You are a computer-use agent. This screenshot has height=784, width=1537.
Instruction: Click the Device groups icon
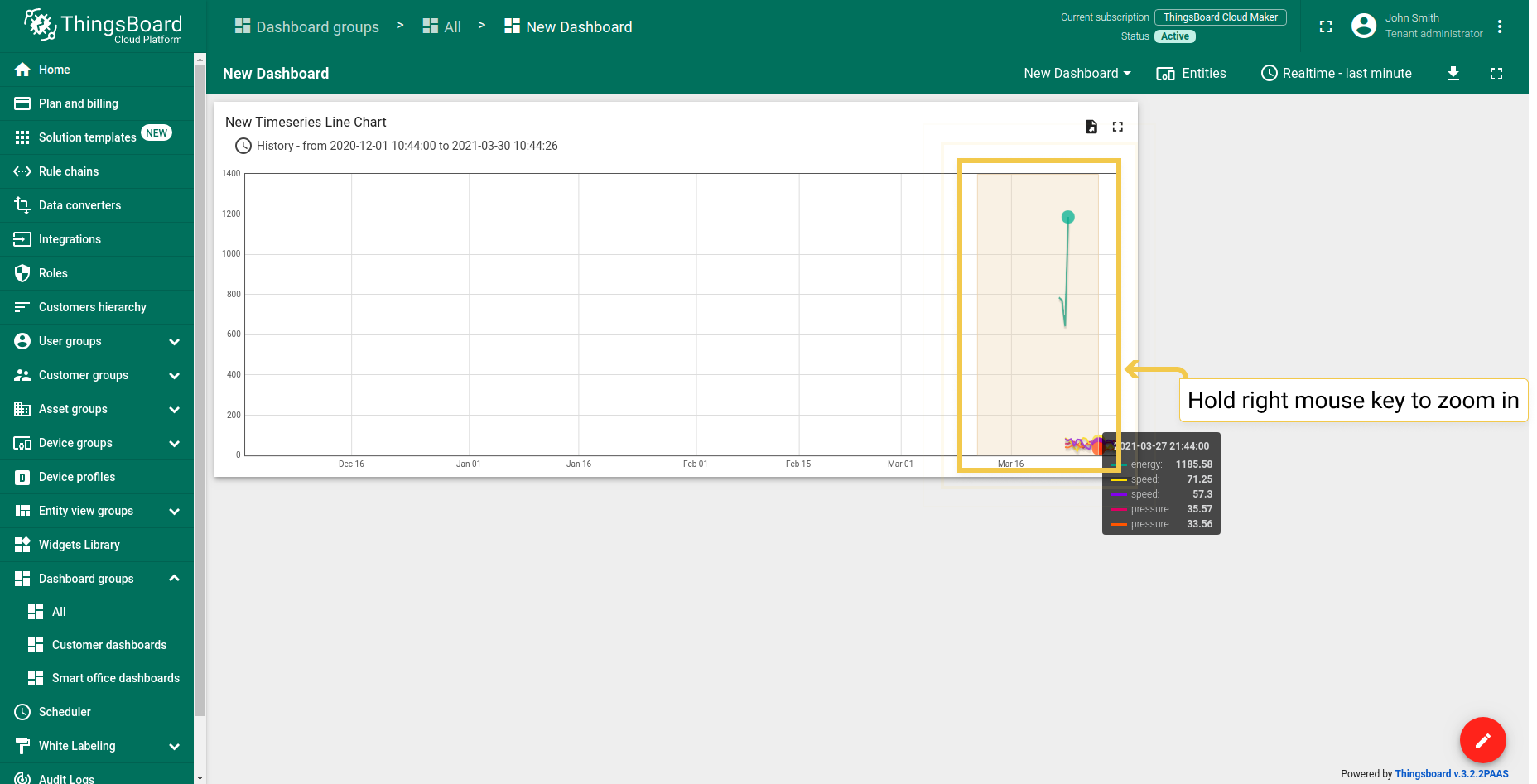(22, 443)
